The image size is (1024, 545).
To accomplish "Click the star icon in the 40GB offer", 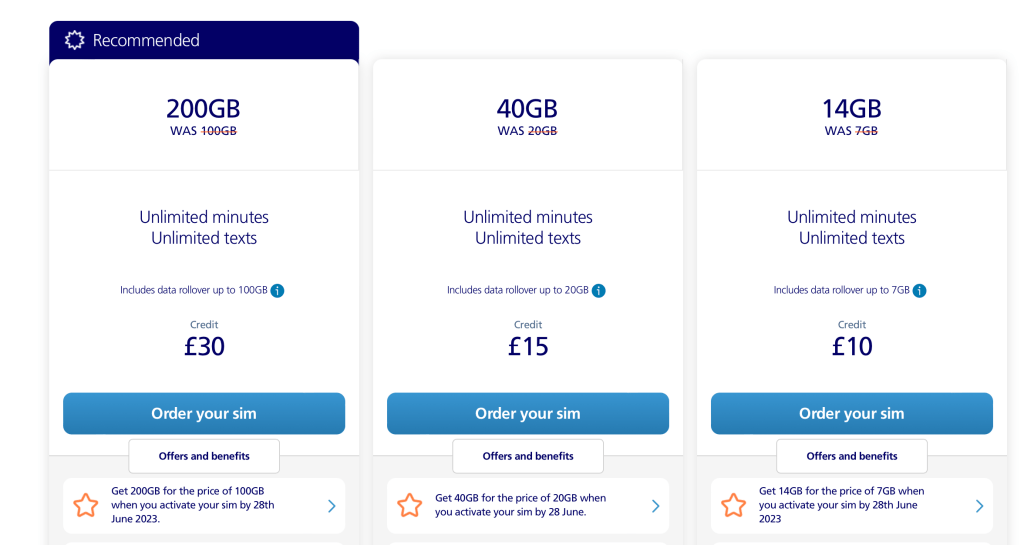I will tap(410, 505).
